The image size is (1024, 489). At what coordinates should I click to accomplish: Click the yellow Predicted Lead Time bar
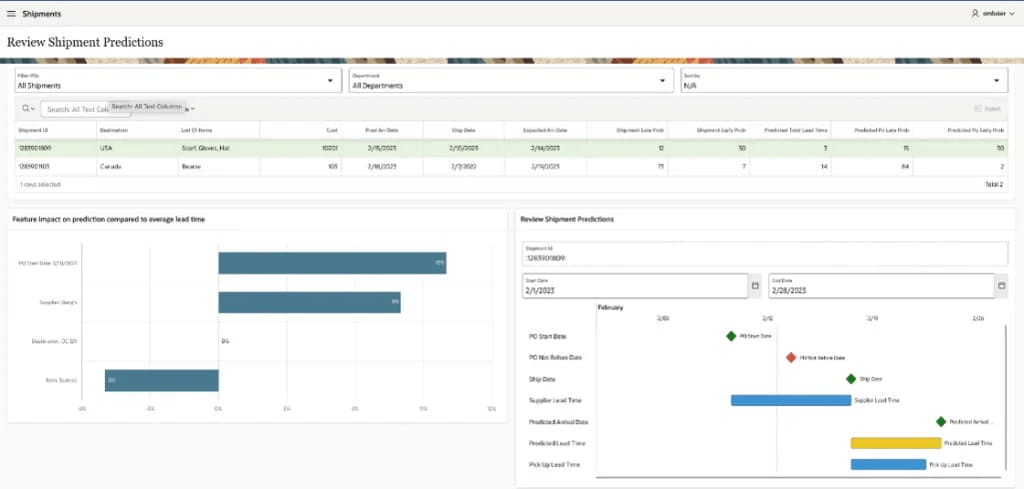point(895,443)
